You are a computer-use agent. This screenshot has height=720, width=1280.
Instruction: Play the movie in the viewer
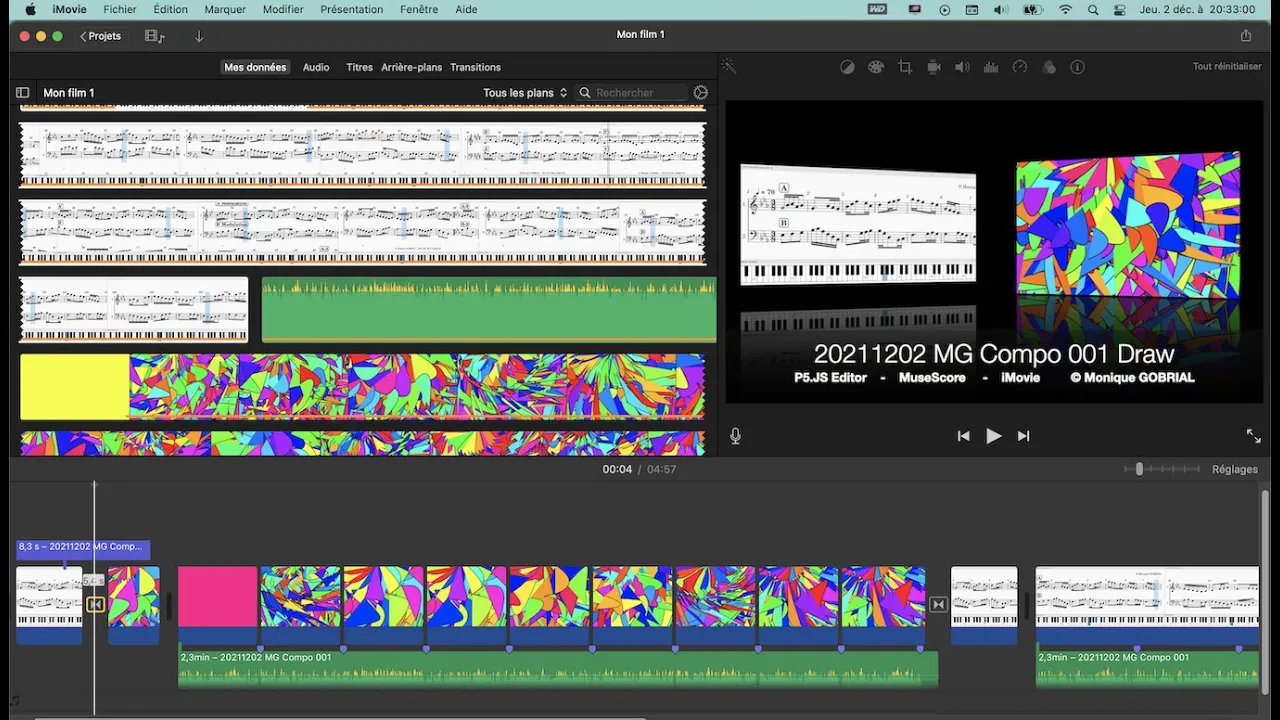(993, 436)
